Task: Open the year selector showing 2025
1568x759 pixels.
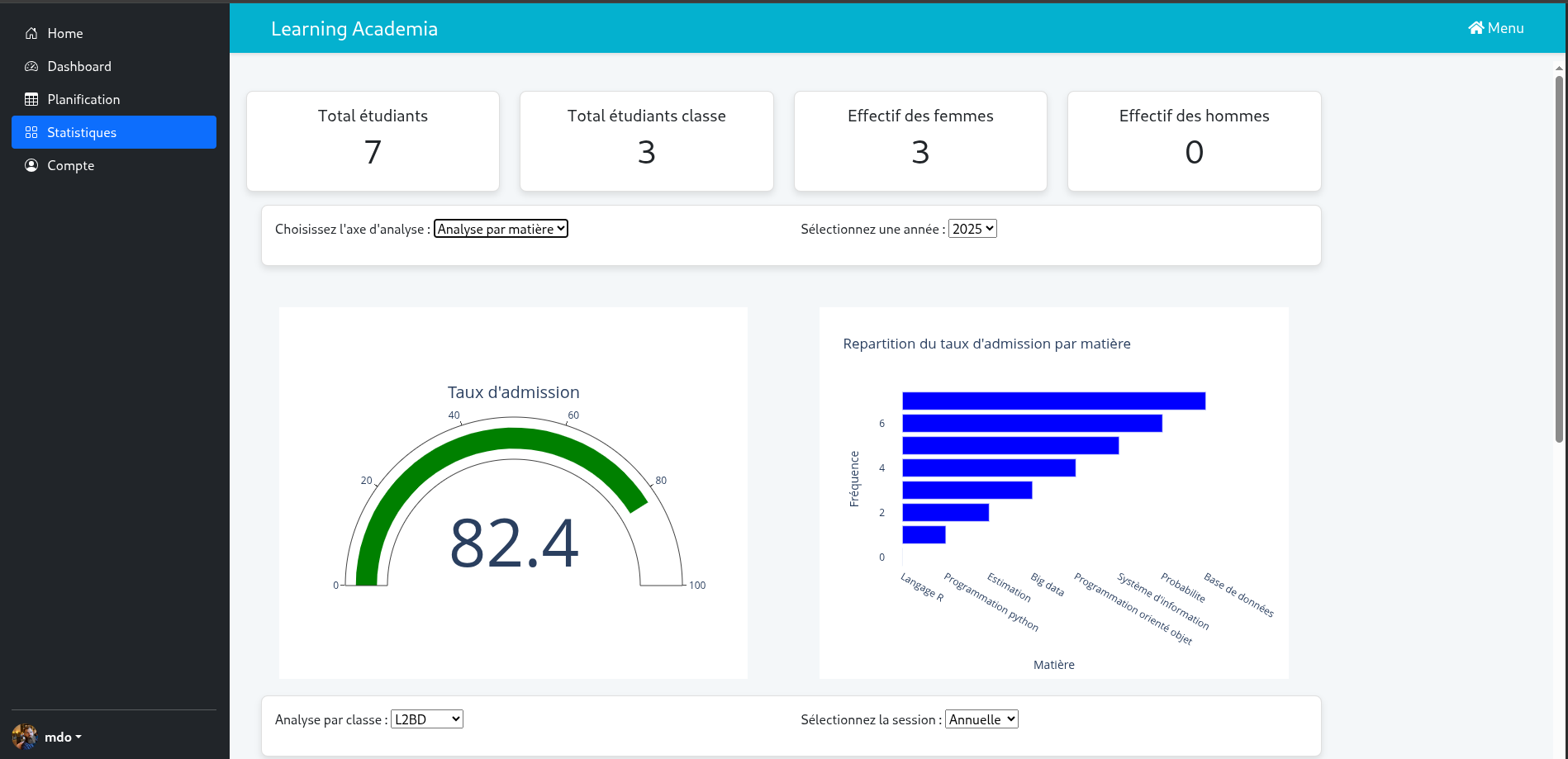Action: (972, 229)
